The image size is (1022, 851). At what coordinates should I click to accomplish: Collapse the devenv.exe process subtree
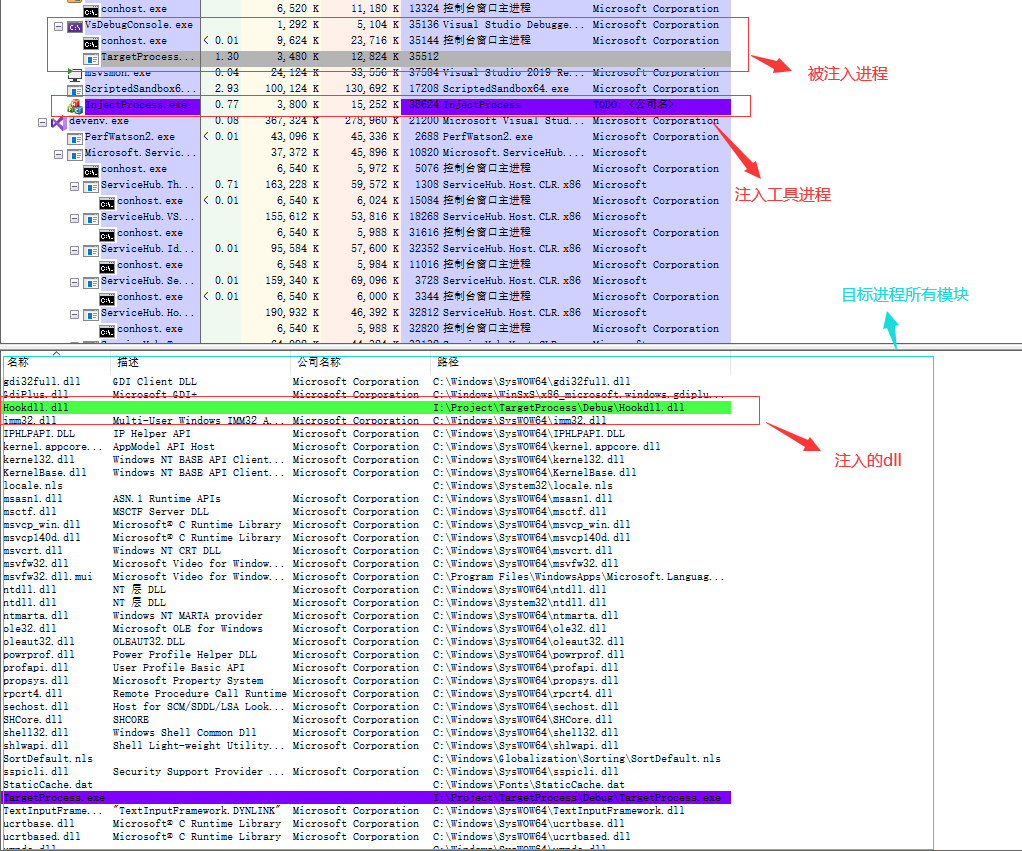(x=42, y=120)
